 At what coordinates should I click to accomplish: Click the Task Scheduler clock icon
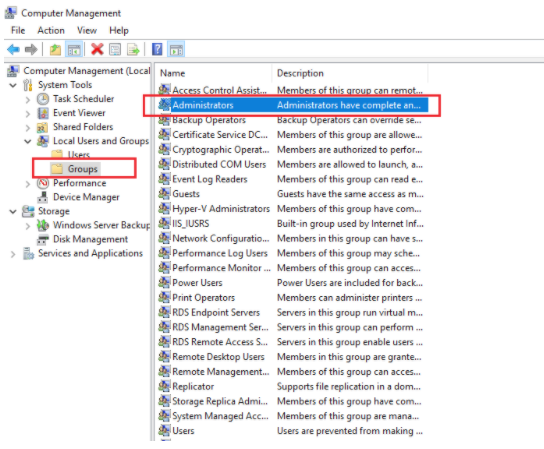coord(43,99)
